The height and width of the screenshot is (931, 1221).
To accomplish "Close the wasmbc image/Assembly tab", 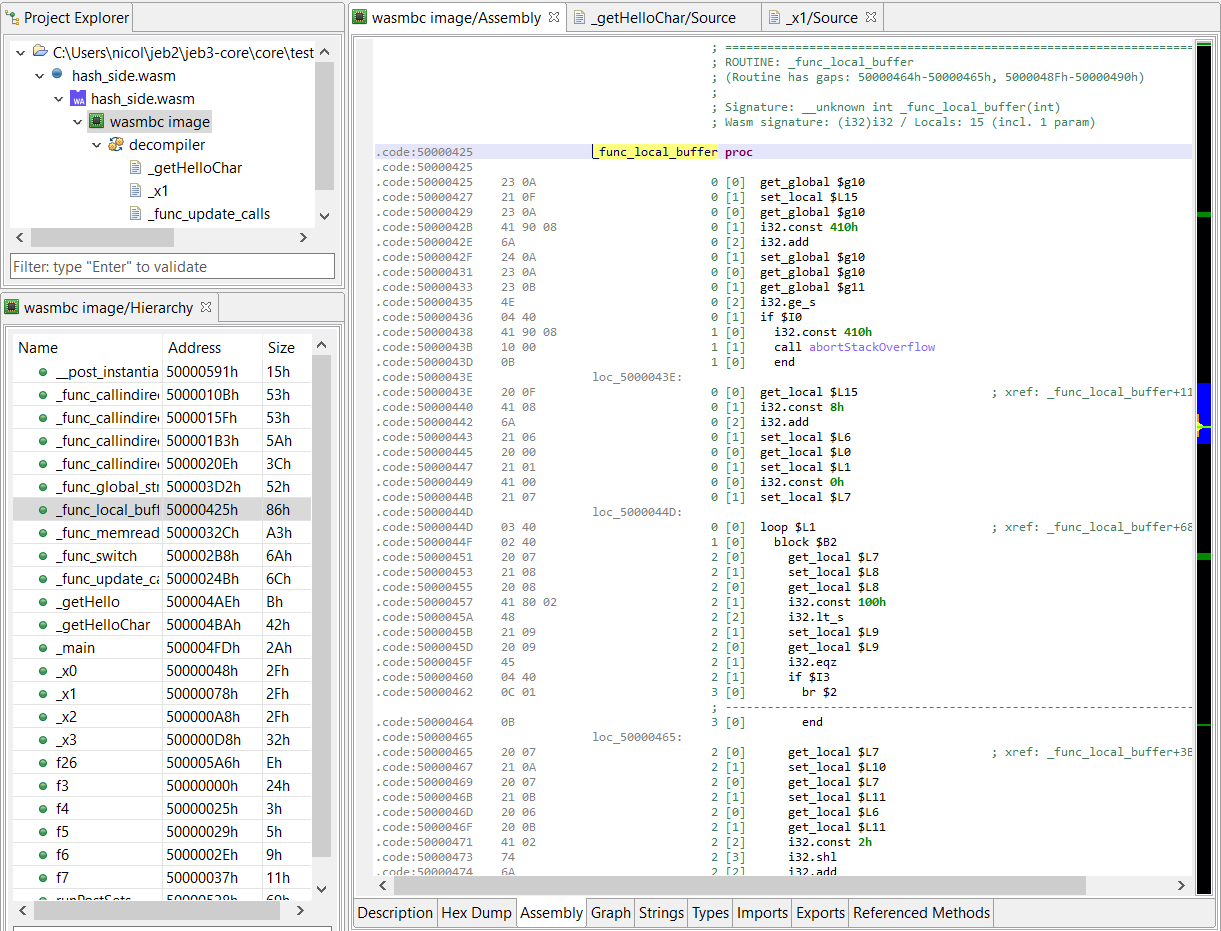I will pos(553,17).
